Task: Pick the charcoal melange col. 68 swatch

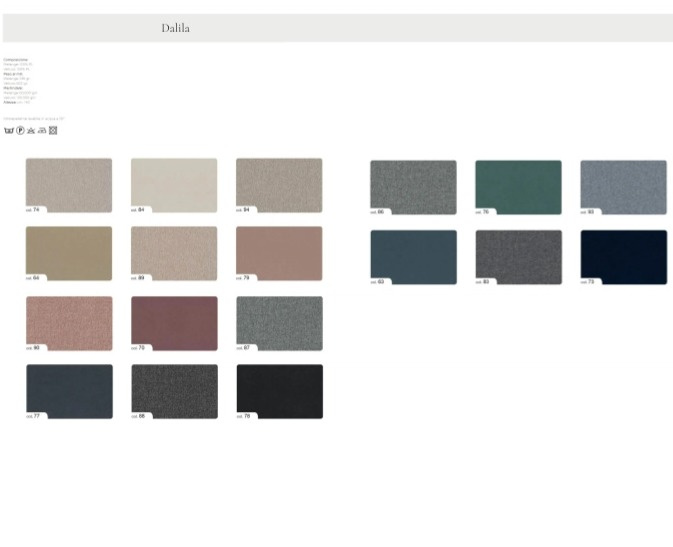Action: pos(174,390)
